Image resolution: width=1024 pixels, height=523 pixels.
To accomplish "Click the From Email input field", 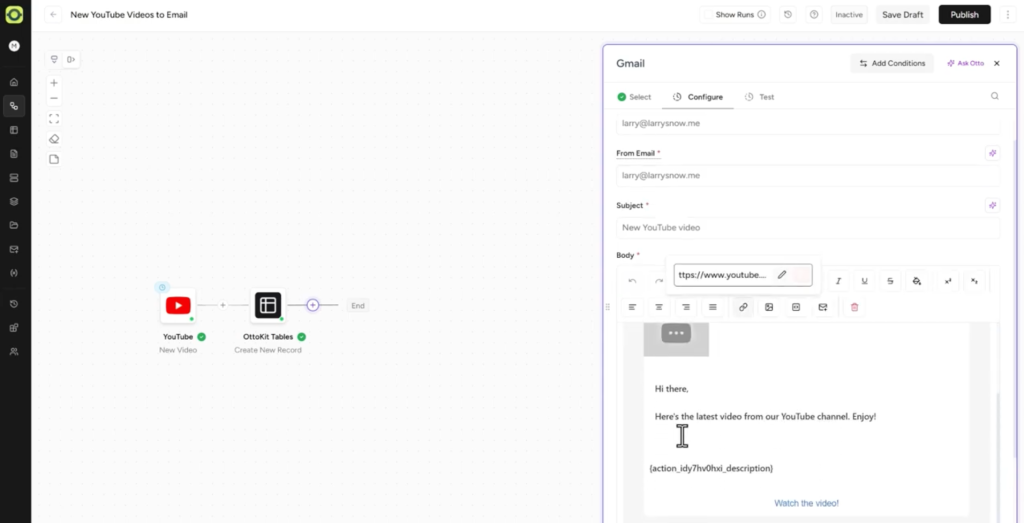I will pos(808,176).
